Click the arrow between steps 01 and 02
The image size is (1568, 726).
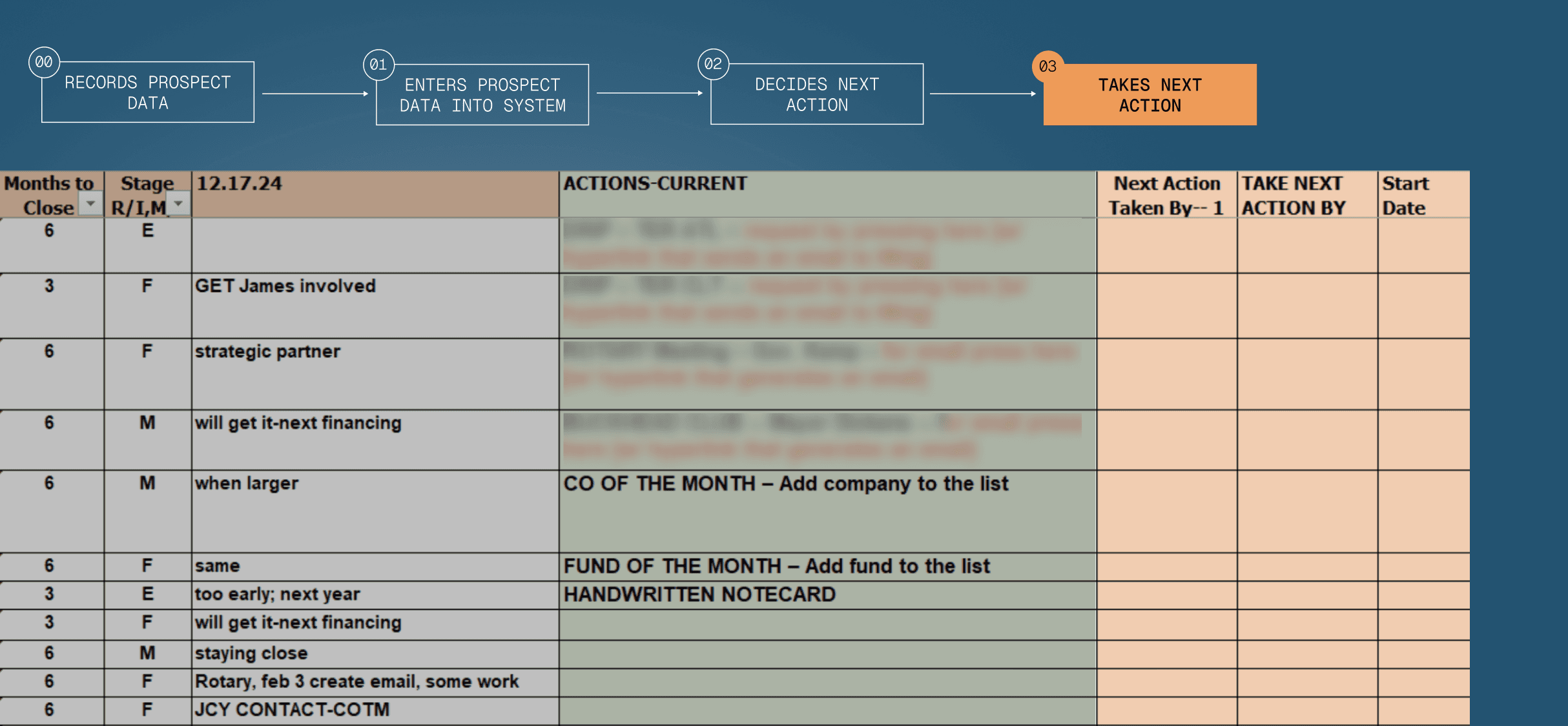point(649,93)
